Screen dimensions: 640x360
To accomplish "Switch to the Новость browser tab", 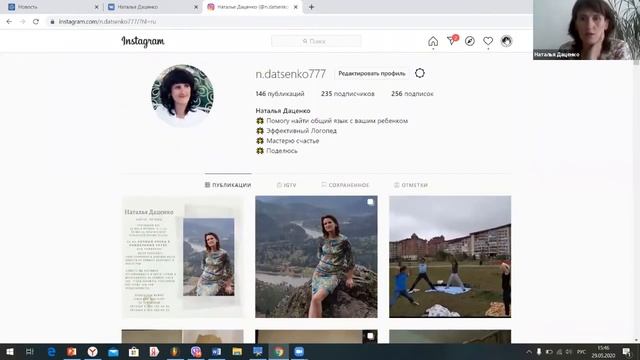I will coord(53,7).
